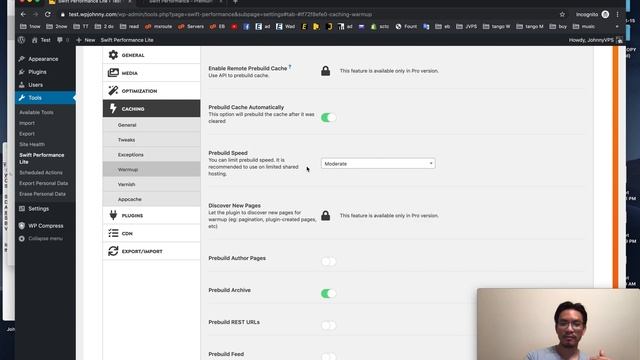
Task: Open the Media section icon
Action: coord(113,73)
